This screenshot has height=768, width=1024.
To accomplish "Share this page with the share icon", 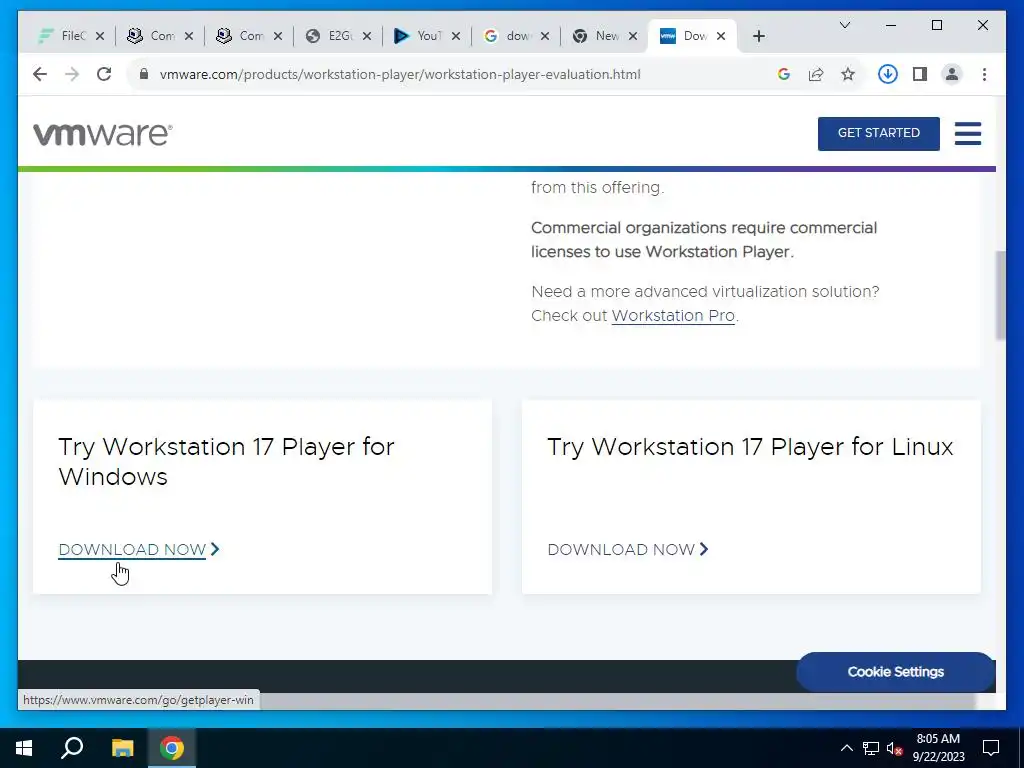I will coord(816,74).
